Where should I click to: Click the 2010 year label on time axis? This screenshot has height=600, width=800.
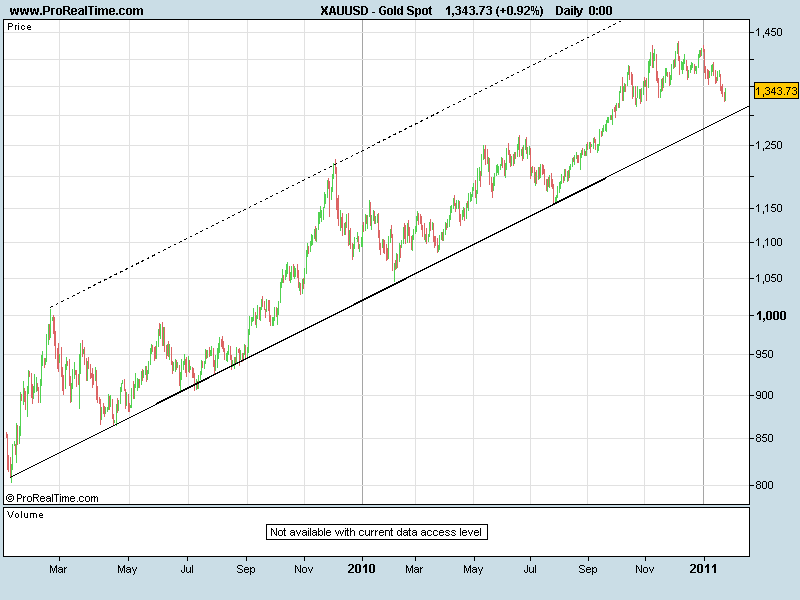click(x=361, y=569)
